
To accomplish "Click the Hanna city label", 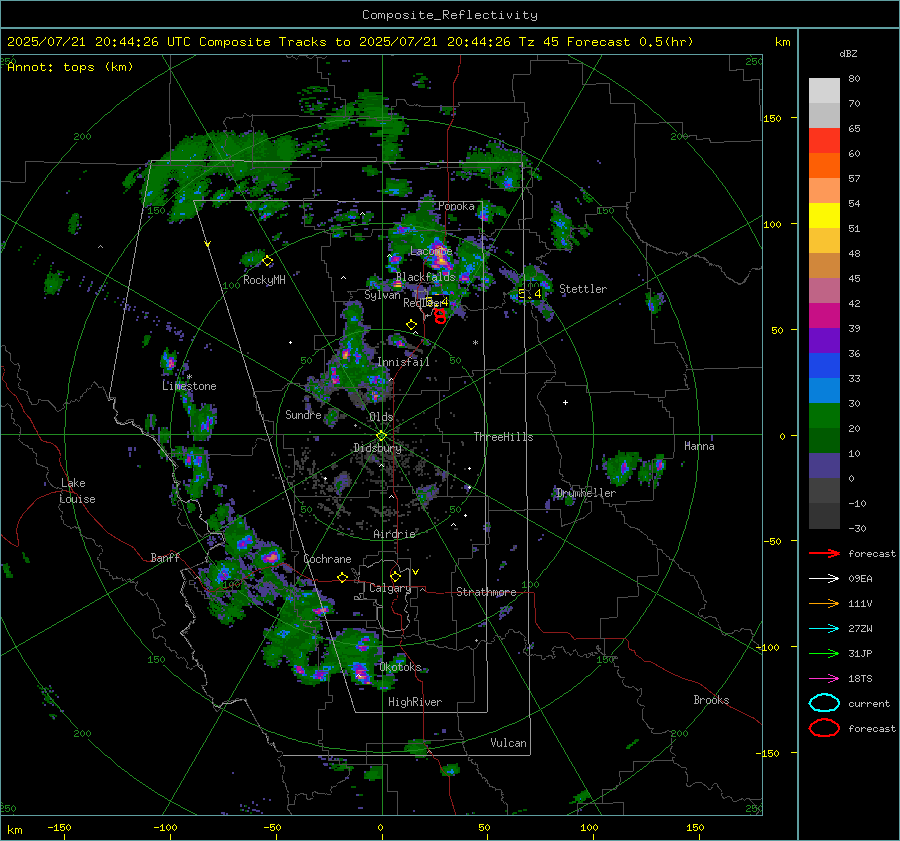I will pyautogui.click(x=699, y=446).
